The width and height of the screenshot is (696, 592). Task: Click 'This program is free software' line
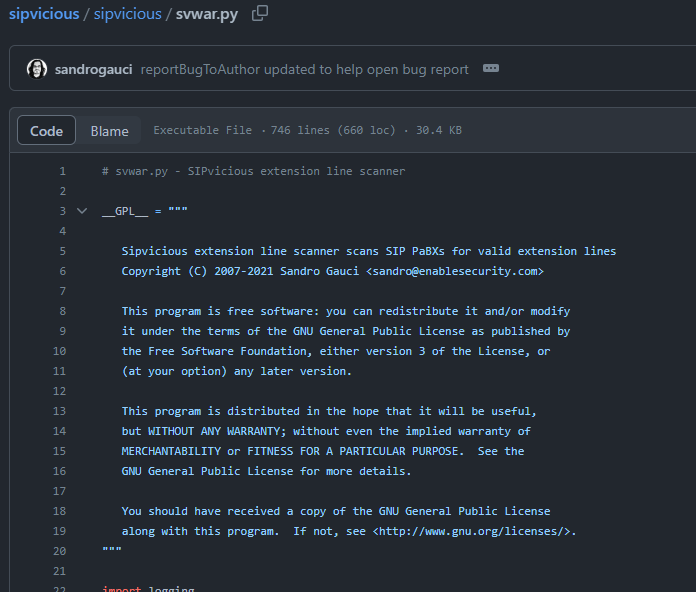[346, 311]
